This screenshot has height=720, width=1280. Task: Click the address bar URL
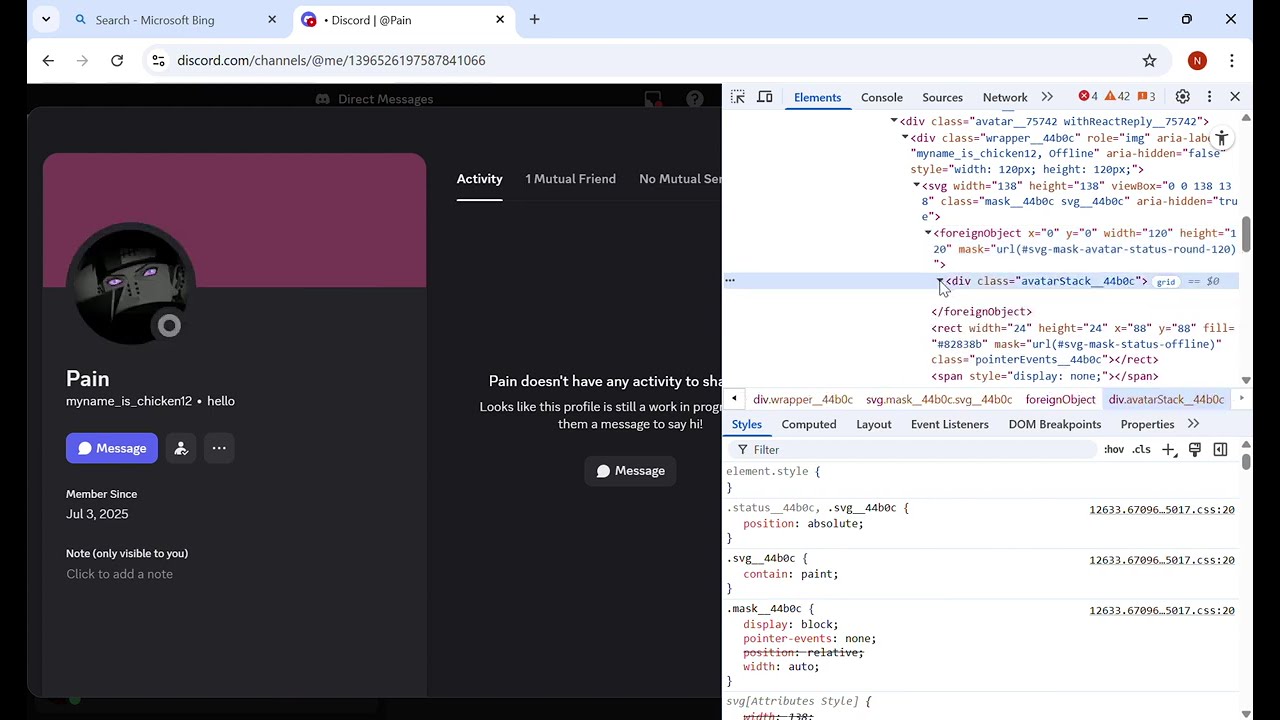[331, 61]
